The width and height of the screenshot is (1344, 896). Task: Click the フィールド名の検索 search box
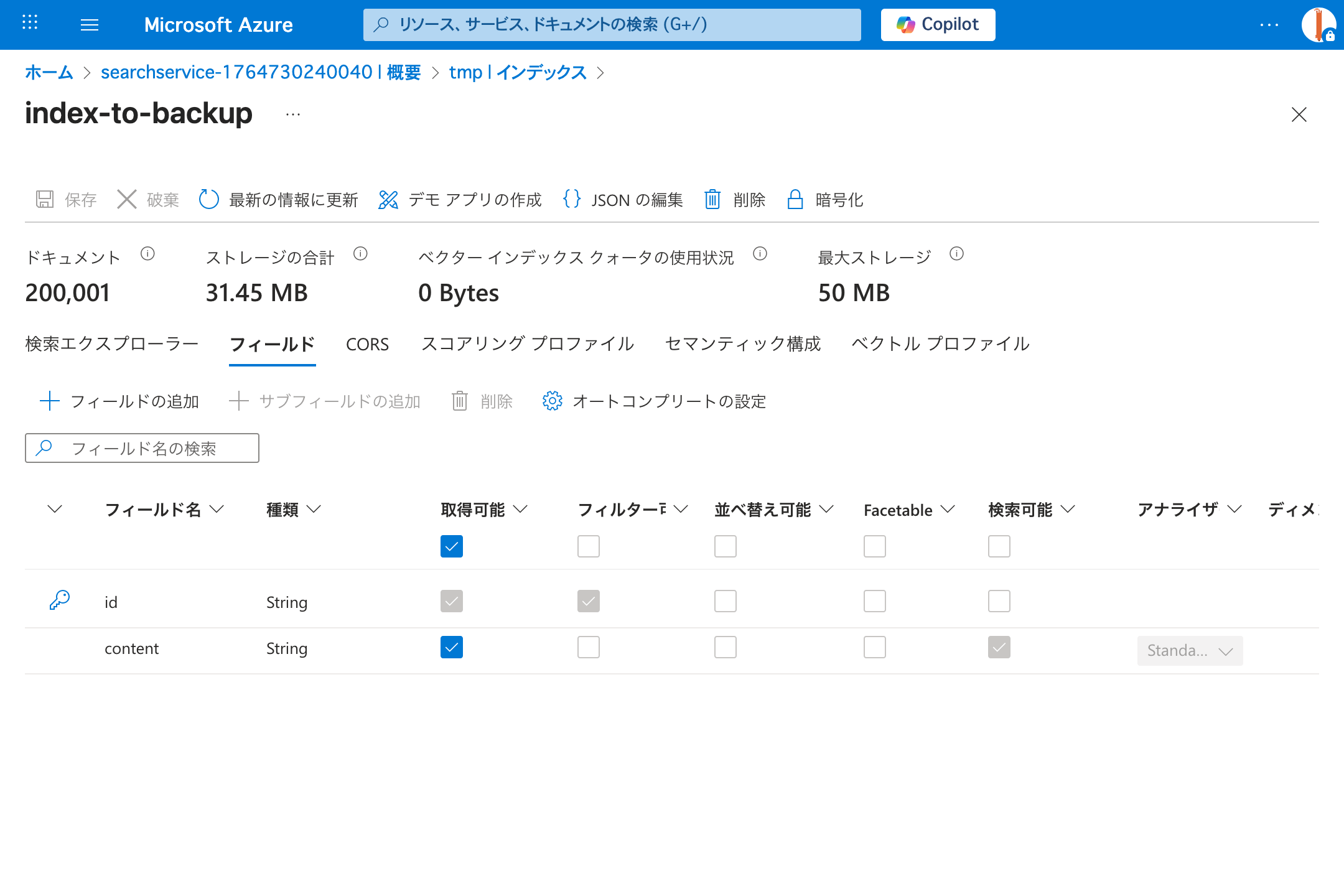pos(142,447)
